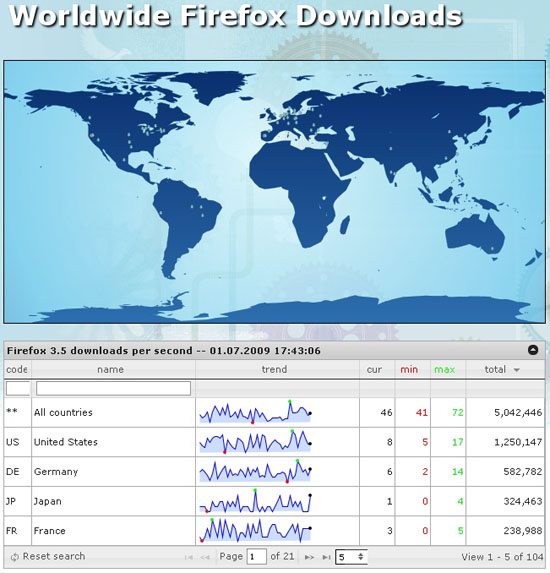550x573 pixels.
Task: Go to the previous page of results
Action: pyautogui.click(x=205, y=557)
